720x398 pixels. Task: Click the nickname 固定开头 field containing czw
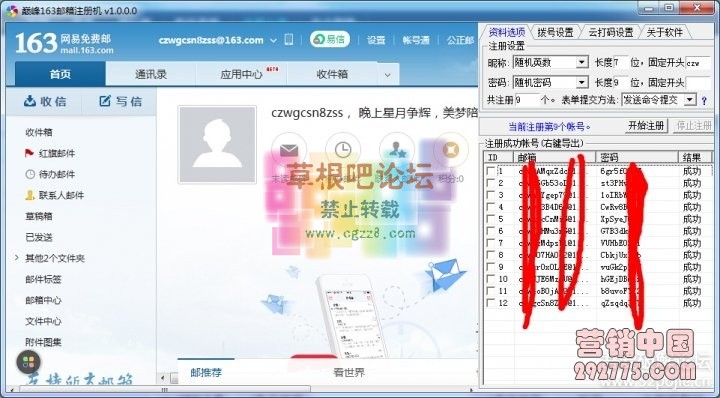(x=698, y=62)
